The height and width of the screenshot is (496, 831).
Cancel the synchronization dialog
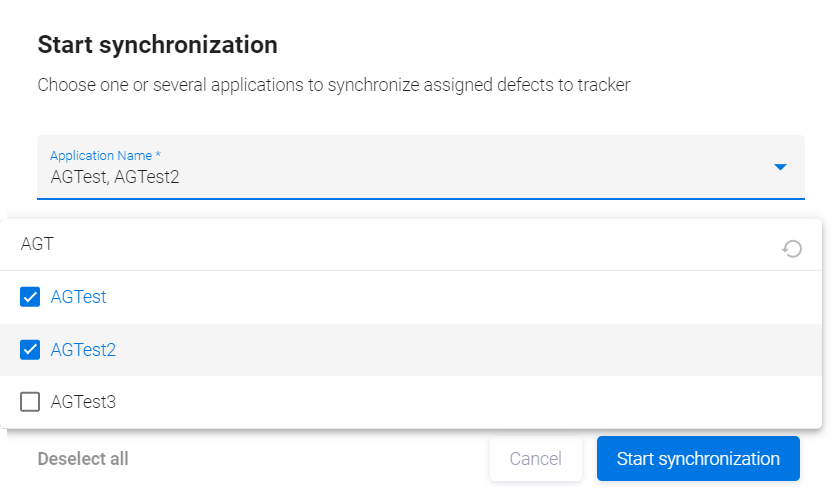click(x=535, y=459)
